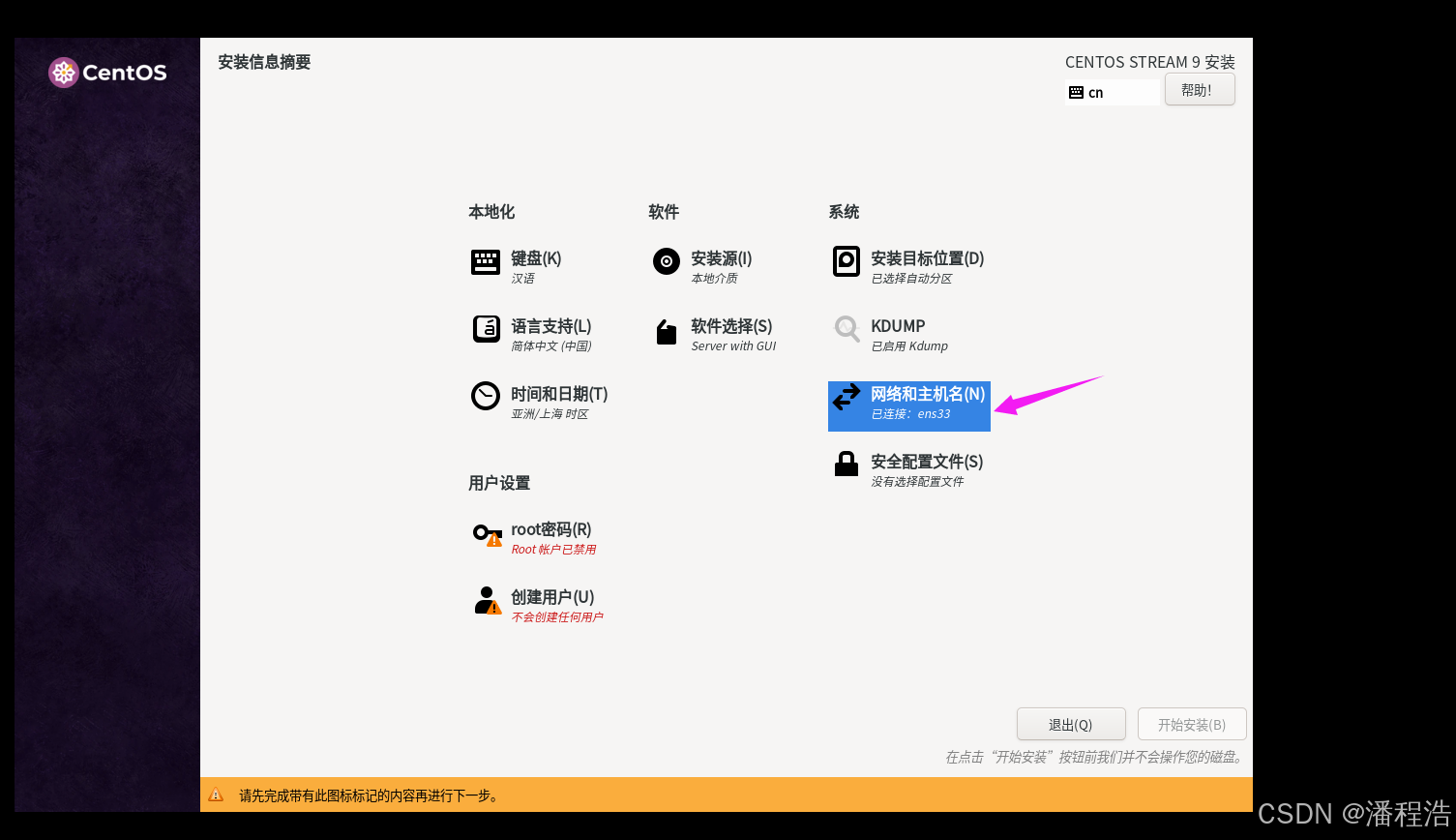
Task: Click the 本地化 section heading
Action: click(491, 212)
